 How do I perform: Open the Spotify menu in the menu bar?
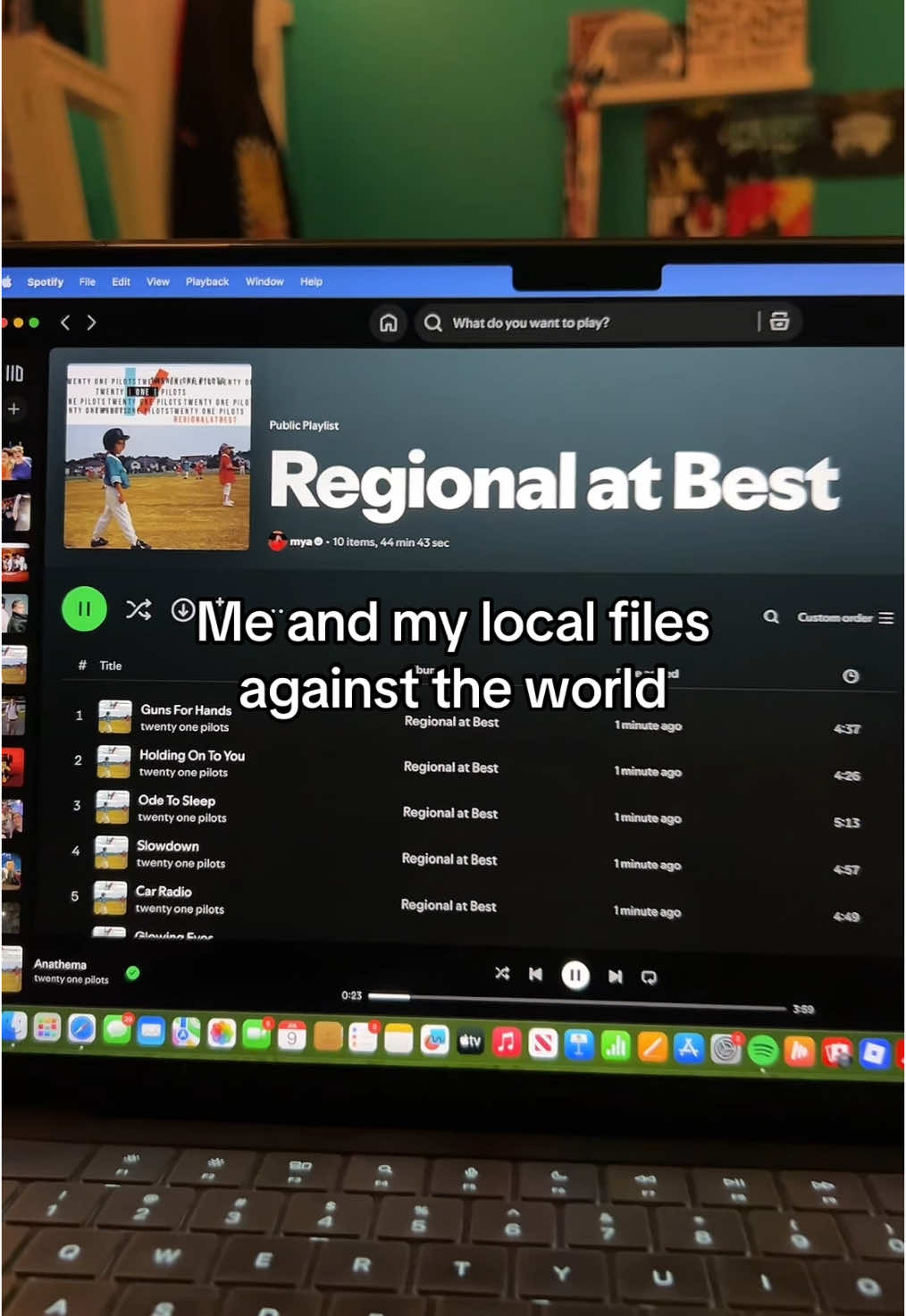pos(45,281)
